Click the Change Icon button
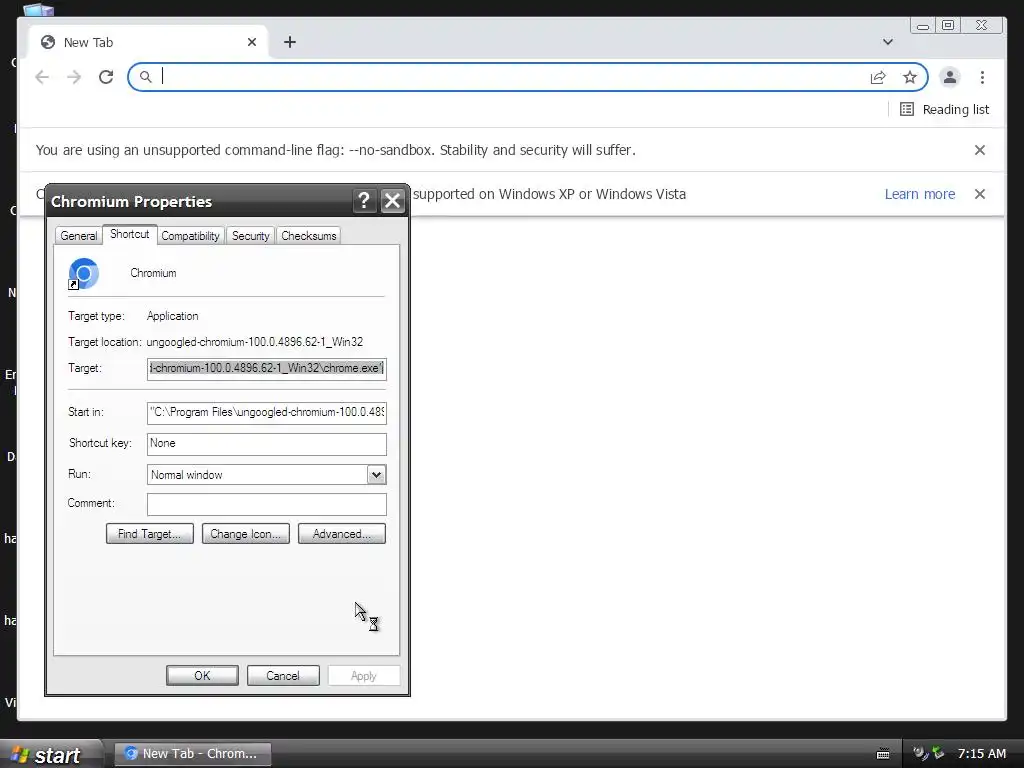 click(x=246, y=534)
